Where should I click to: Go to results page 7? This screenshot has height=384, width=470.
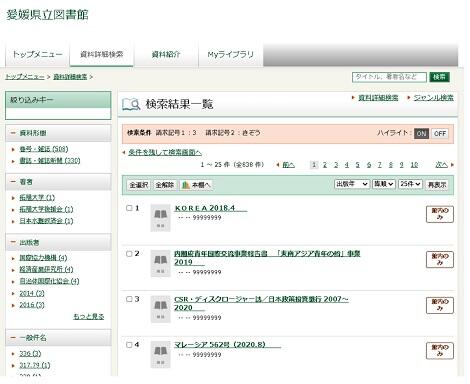[x=379, y=165]
